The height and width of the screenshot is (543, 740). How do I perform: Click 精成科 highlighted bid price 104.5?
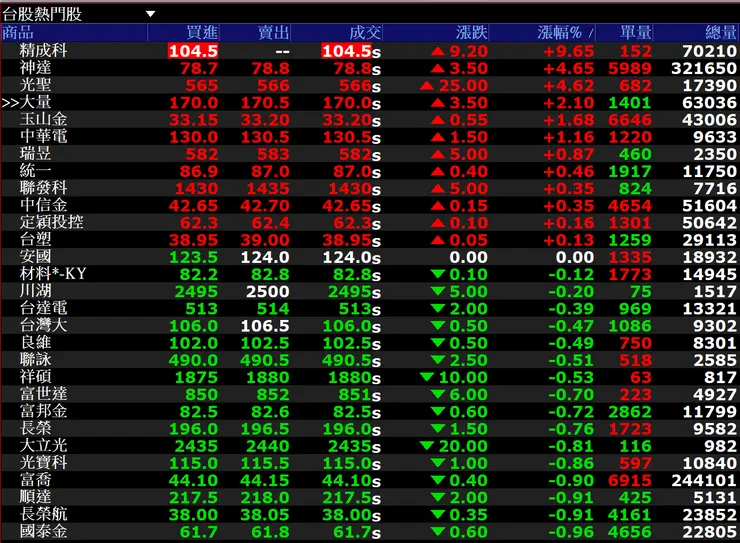(193, 51)
